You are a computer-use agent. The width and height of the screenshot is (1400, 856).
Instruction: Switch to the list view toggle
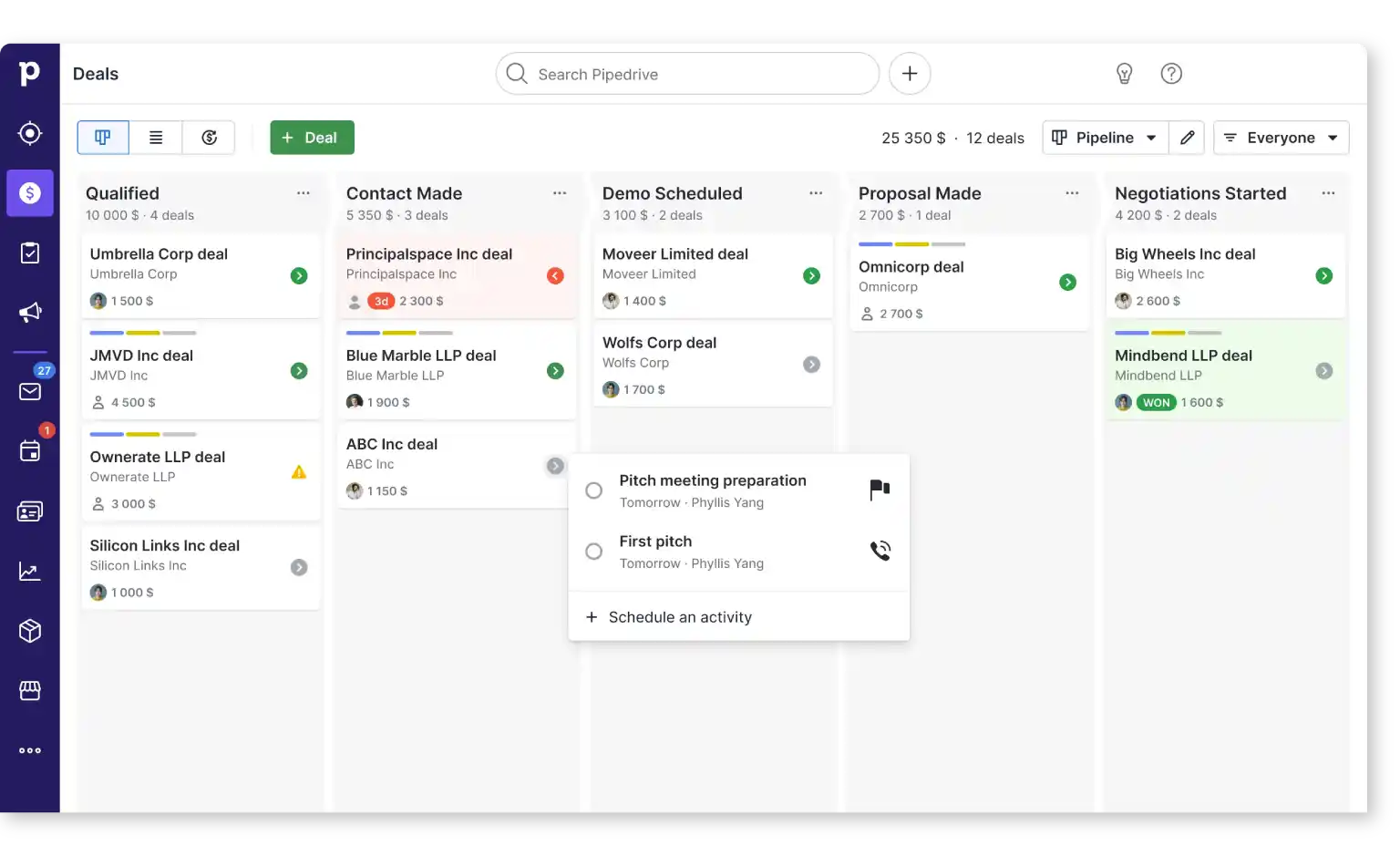tap(156, 137)
